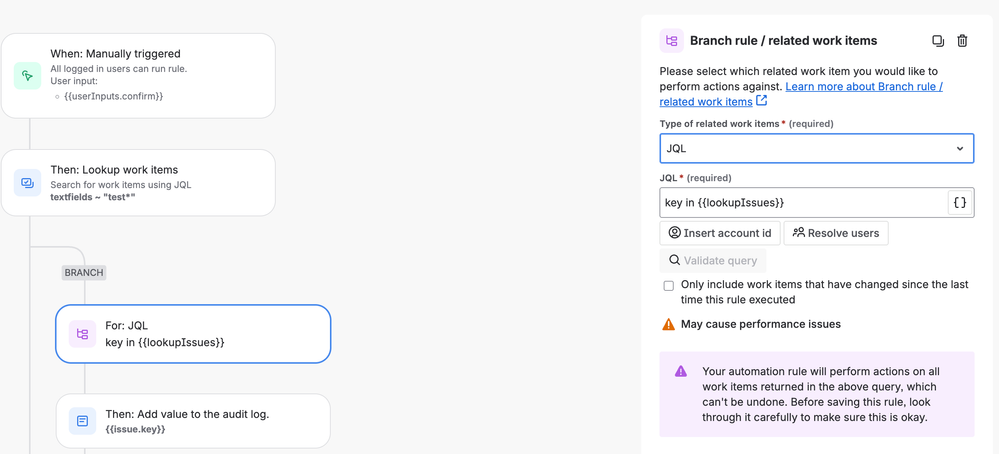999x454 pixels.
Task: Enable only include changed work items checkbox
Action: [x=669, y=286]
